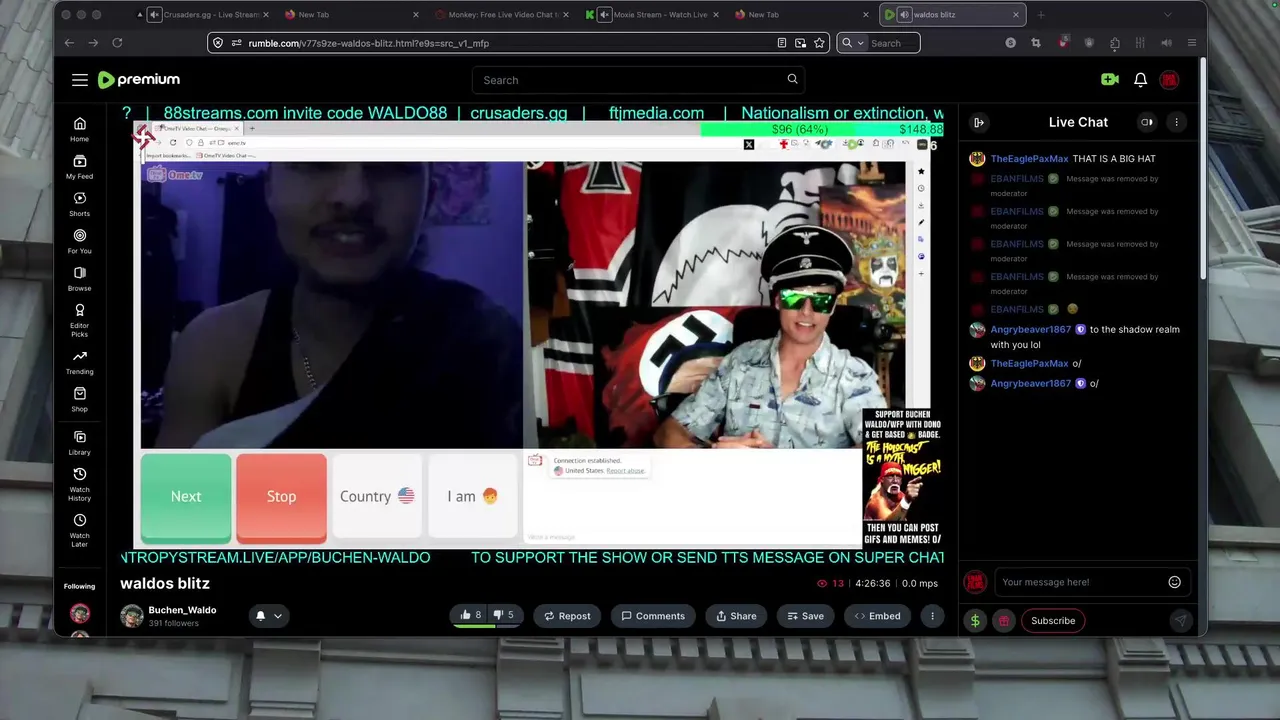Switch to the second New Tab
Viewport: 1280px width, 720px height.
pyautogui.click(x=800, y=15)
